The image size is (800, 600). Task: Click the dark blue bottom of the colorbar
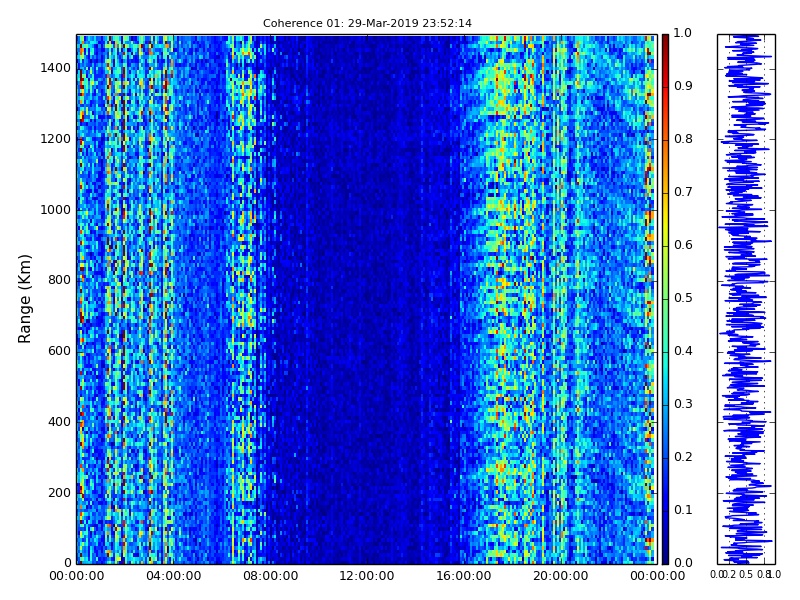(665, 556)
